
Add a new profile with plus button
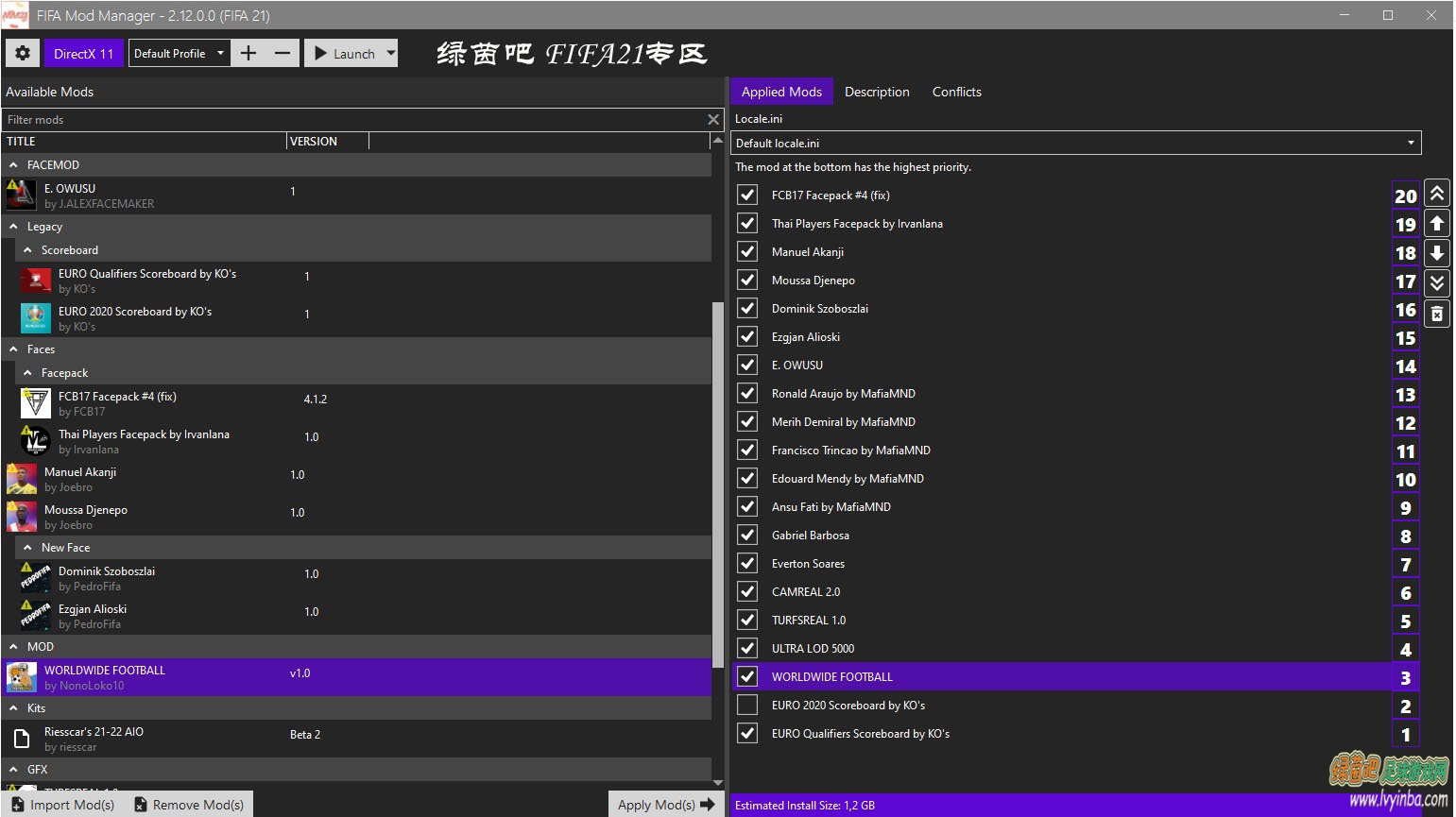pyautogui.click(x=248, y=54)
